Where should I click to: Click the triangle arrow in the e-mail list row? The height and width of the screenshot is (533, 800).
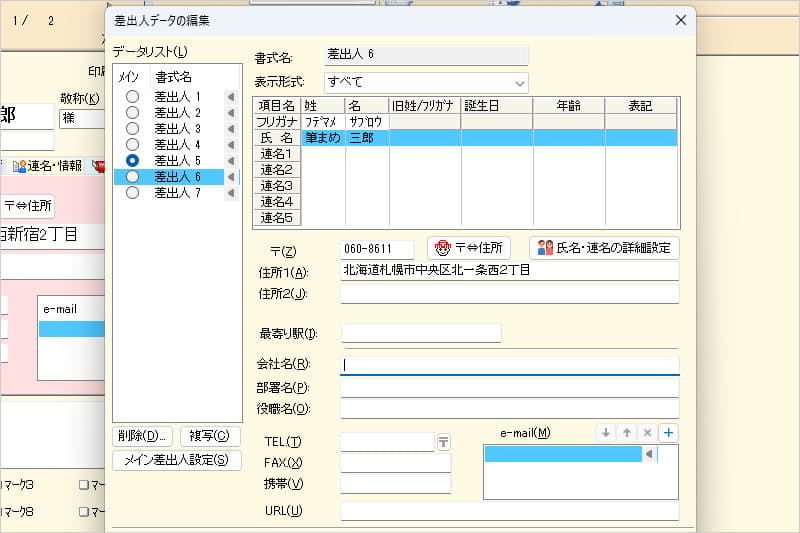click(x=649, y=454)
